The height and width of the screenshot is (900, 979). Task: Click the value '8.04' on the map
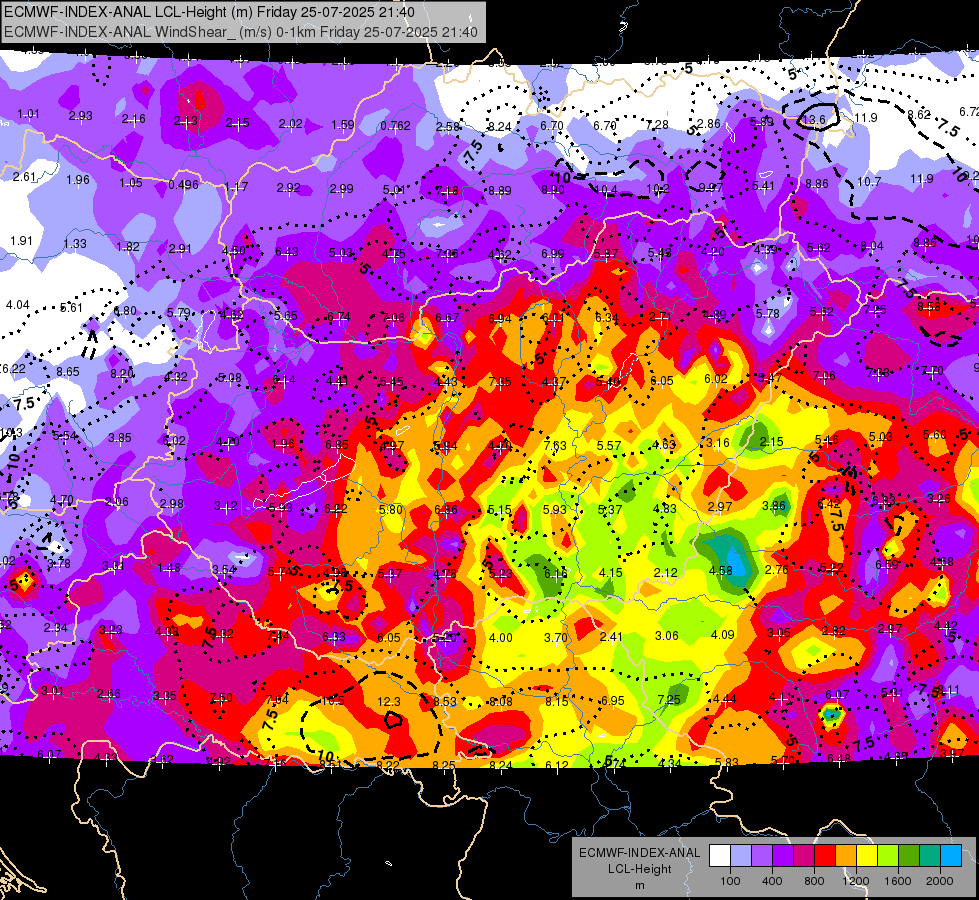[x=872, y=246]
